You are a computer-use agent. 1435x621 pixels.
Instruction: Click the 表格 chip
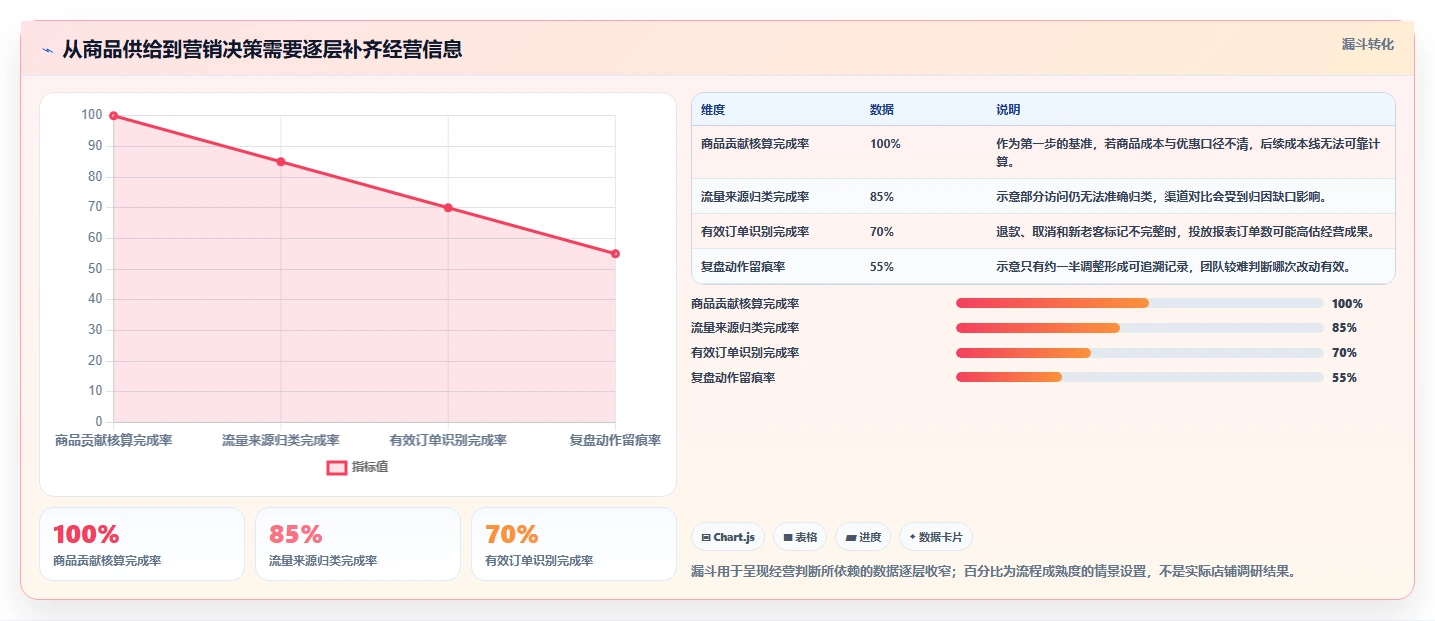pos(800,537)
